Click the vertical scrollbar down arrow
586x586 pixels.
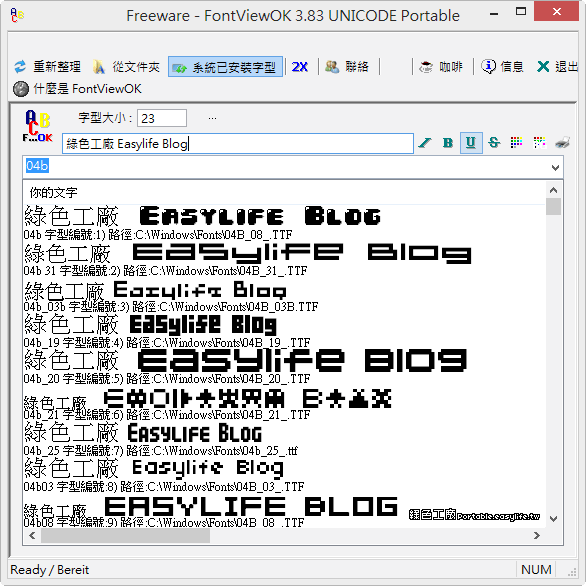(553, 519)
